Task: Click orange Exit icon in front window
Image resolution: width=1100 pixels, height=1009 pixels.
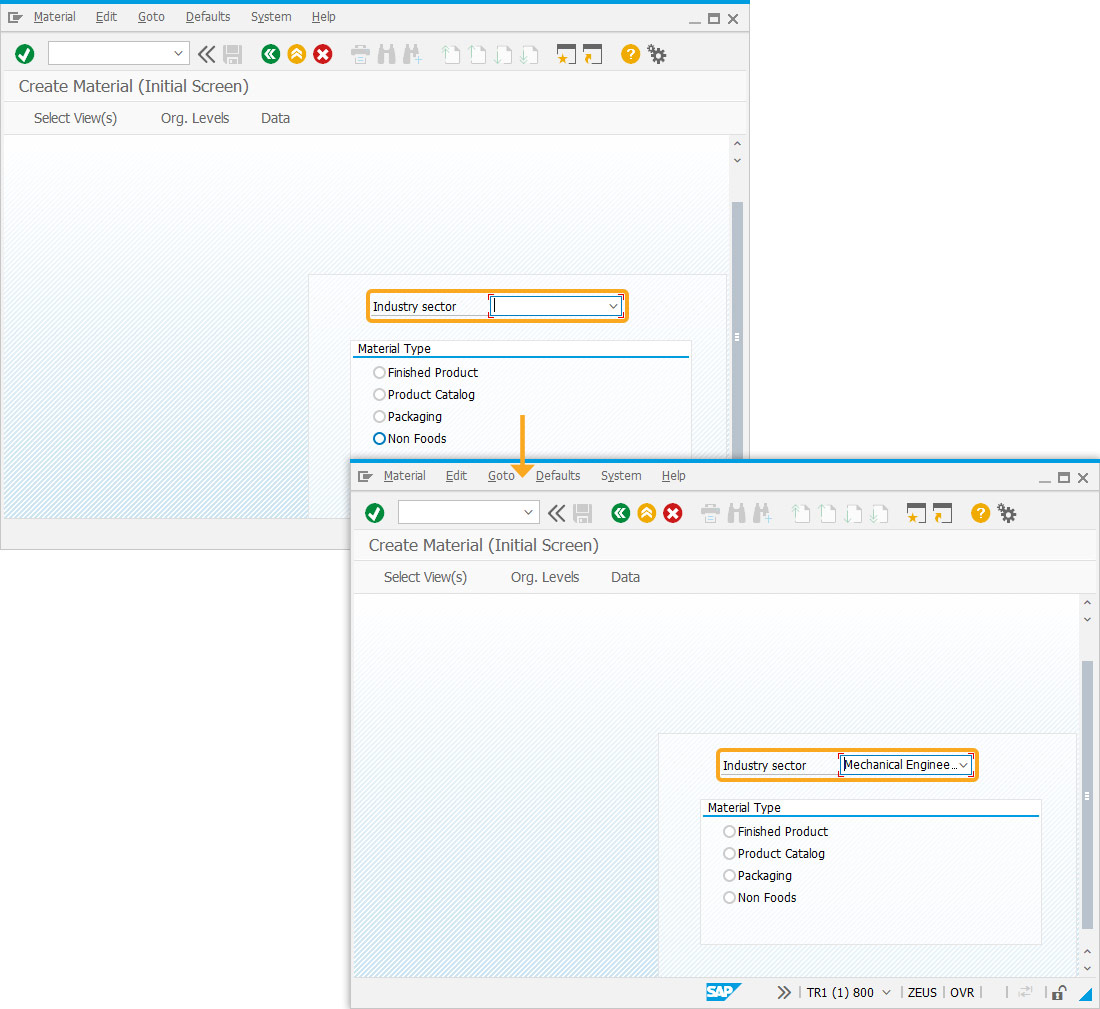Action: (647, 513)
